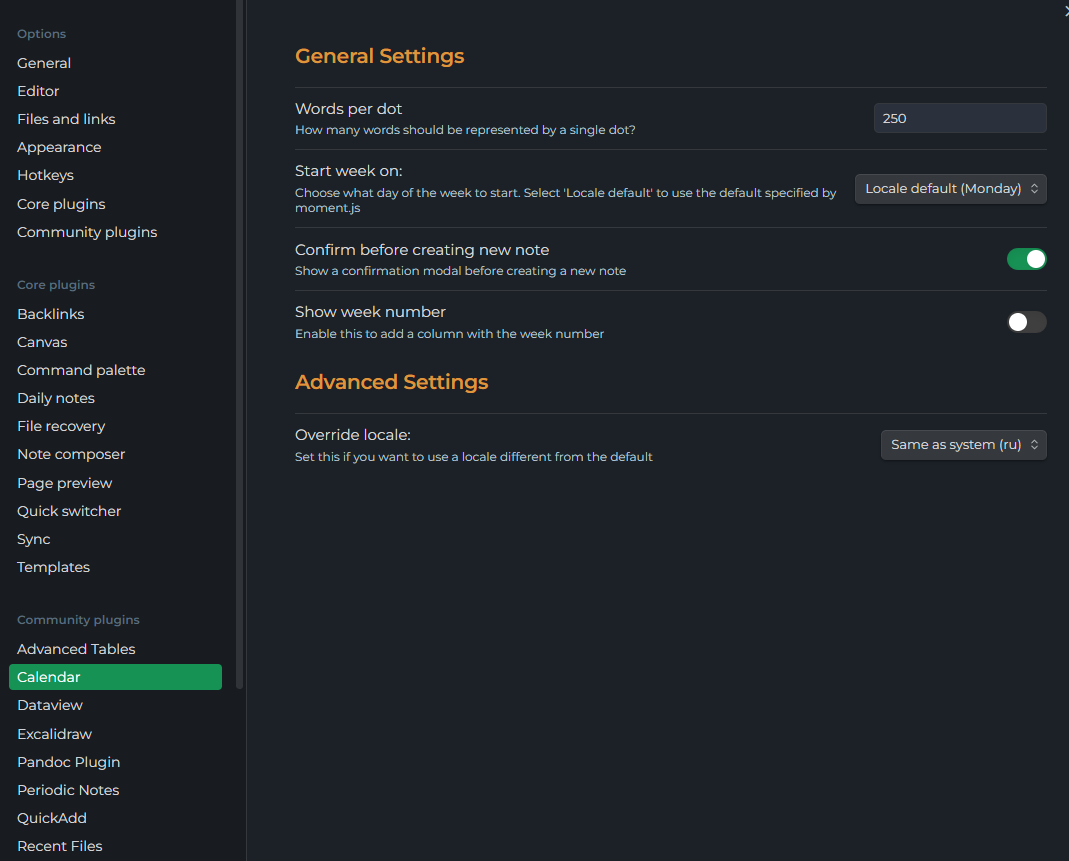Open Canvas plugin settings

(x=42, y=342)
